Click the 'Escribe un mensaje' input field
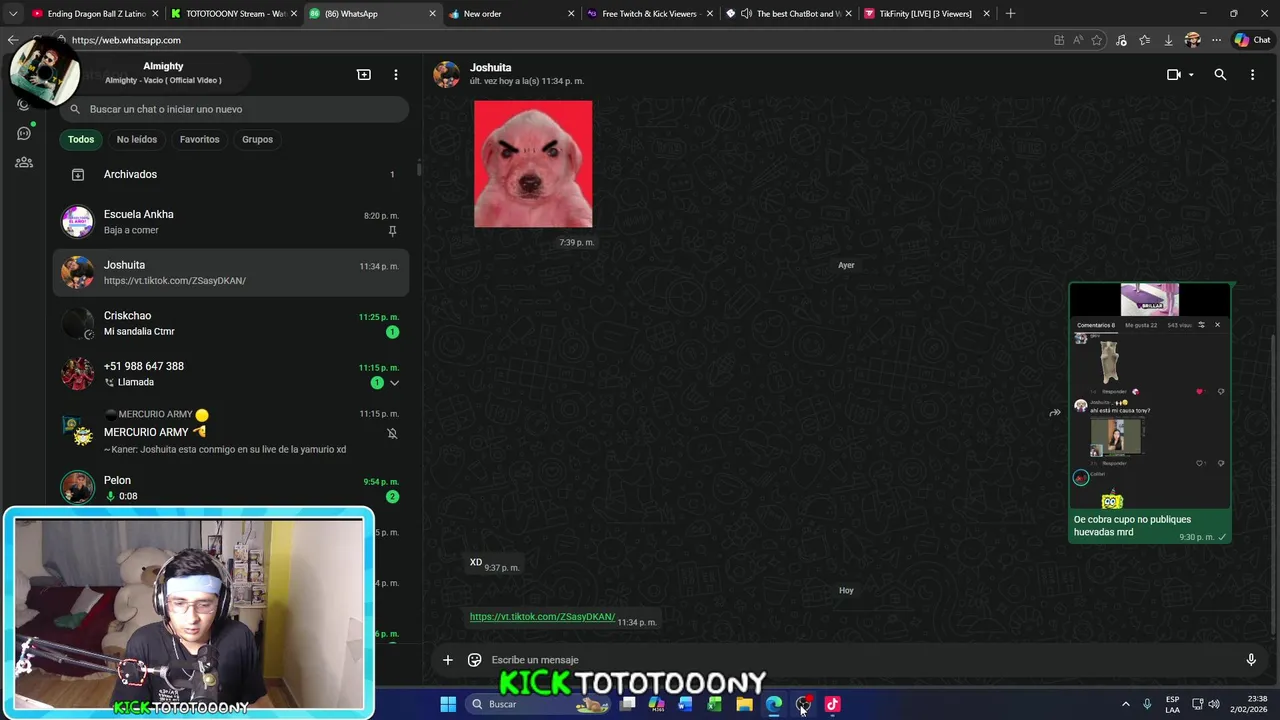The height and width of the screenshot is (720, 1280). pyautogui.click(x=860, y=660)
